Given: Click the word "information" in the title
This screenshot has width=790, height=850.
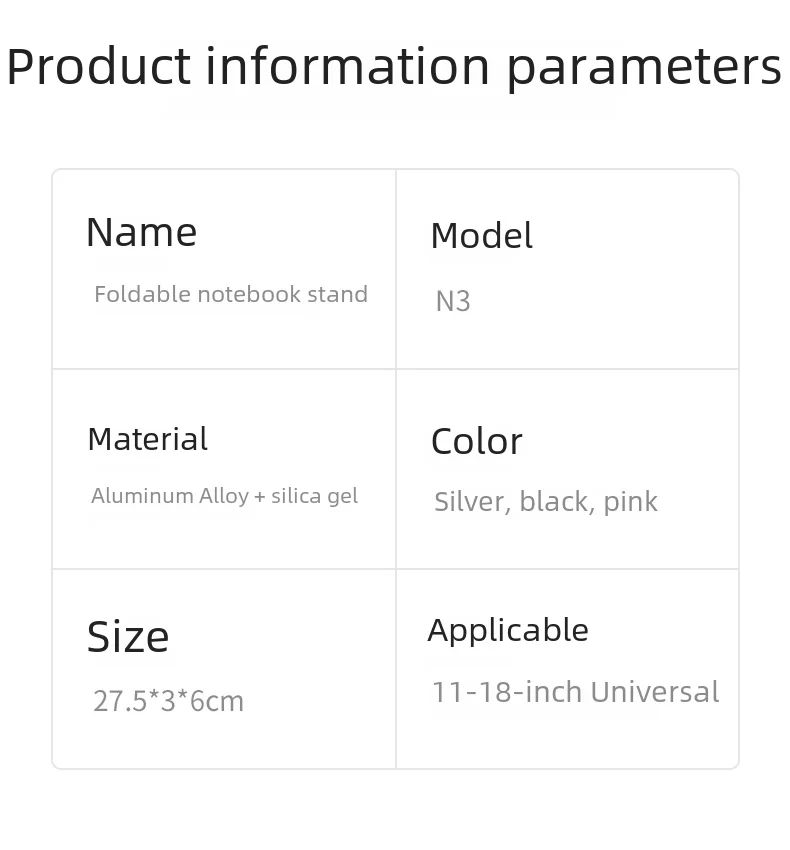Looking at the screenshot, I should (348, 67).
